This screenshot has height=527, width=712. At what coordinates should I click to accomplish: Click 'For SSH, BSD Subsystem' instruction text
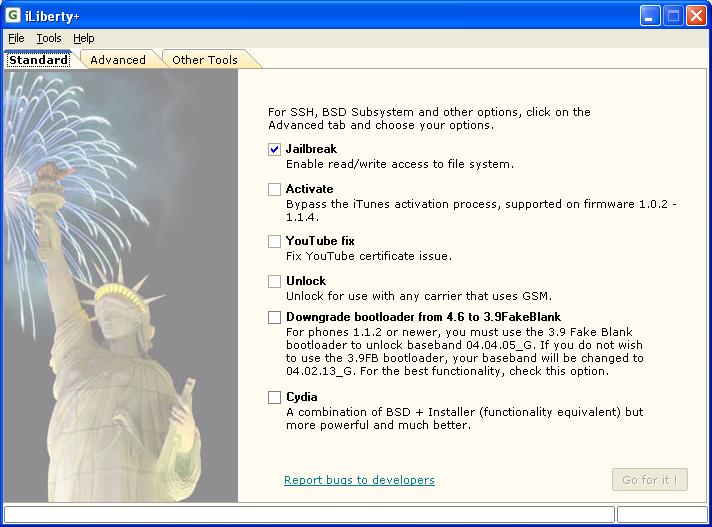429,118
